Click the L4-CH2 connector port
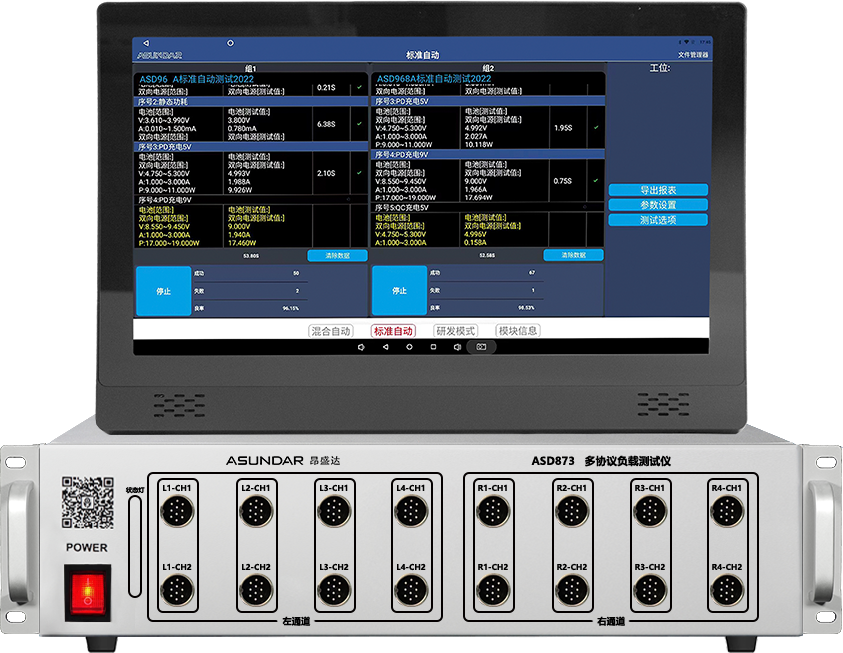Viewport: 843px width, 653px height. click(x=411, y=590)
